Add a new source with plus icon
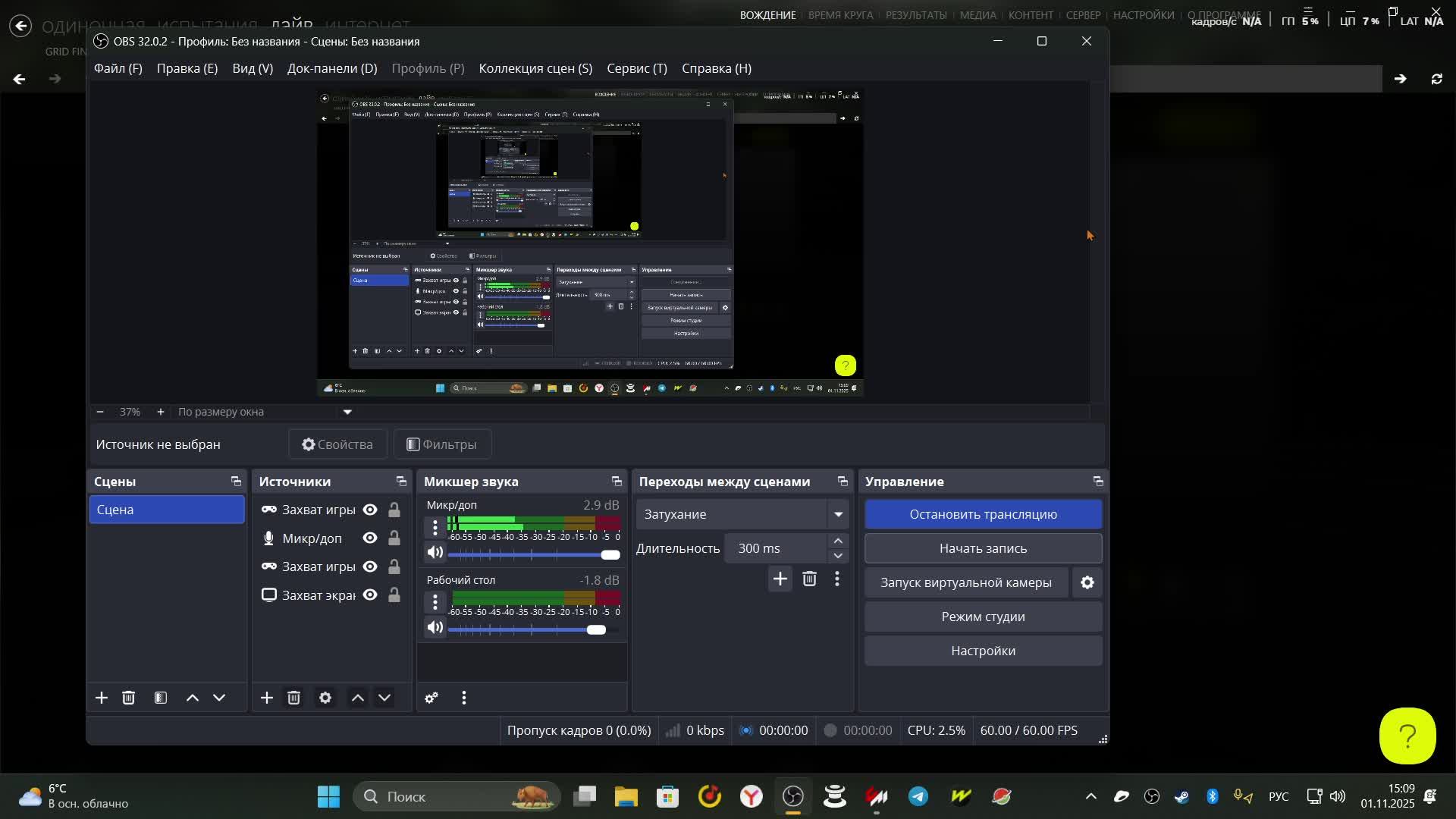This screenshot has height=819, width=1456. [267, 698]
